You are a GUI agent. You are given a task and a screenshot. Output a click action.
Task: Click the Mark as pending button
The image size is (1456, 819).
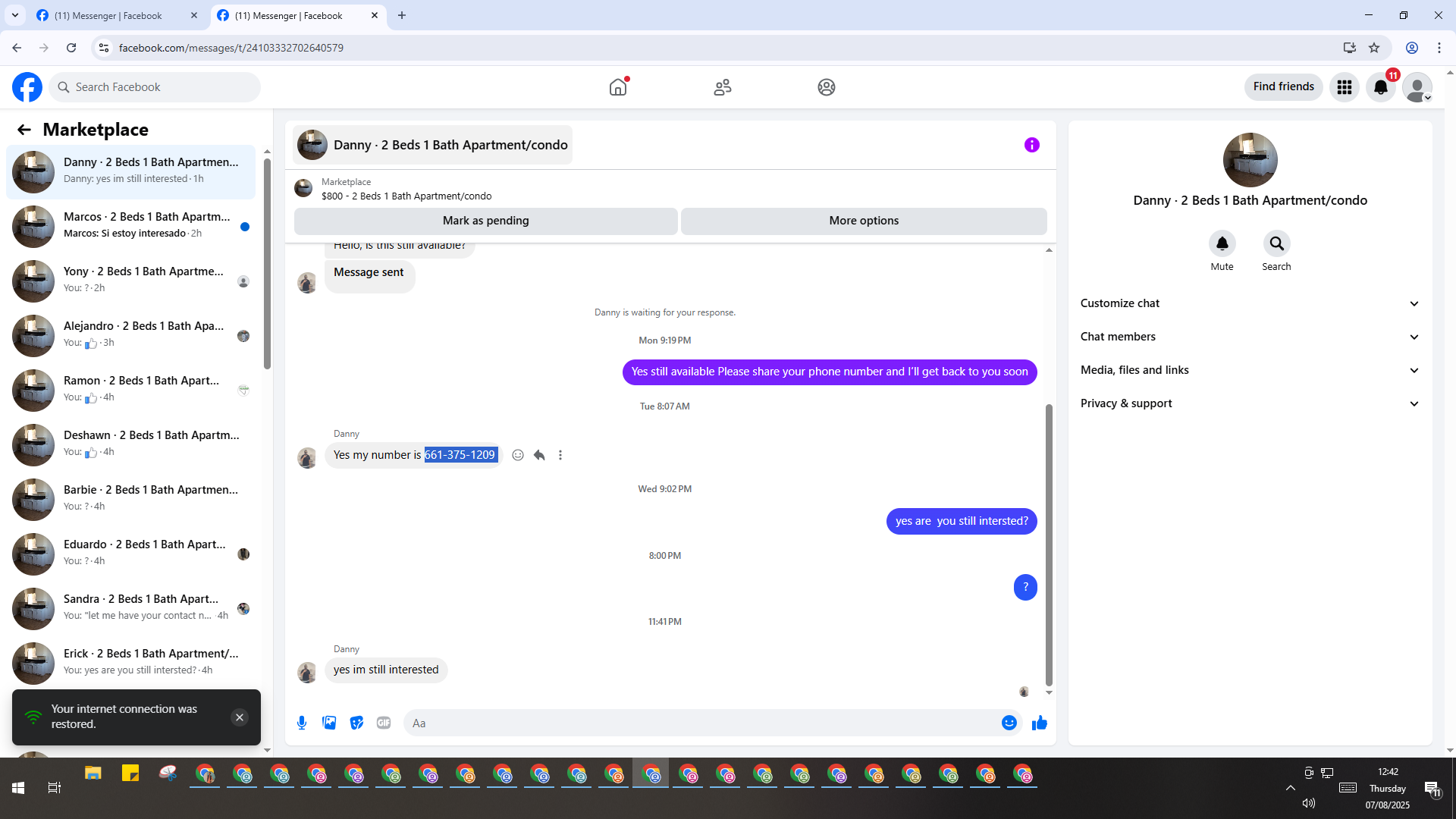pos(485,221)
